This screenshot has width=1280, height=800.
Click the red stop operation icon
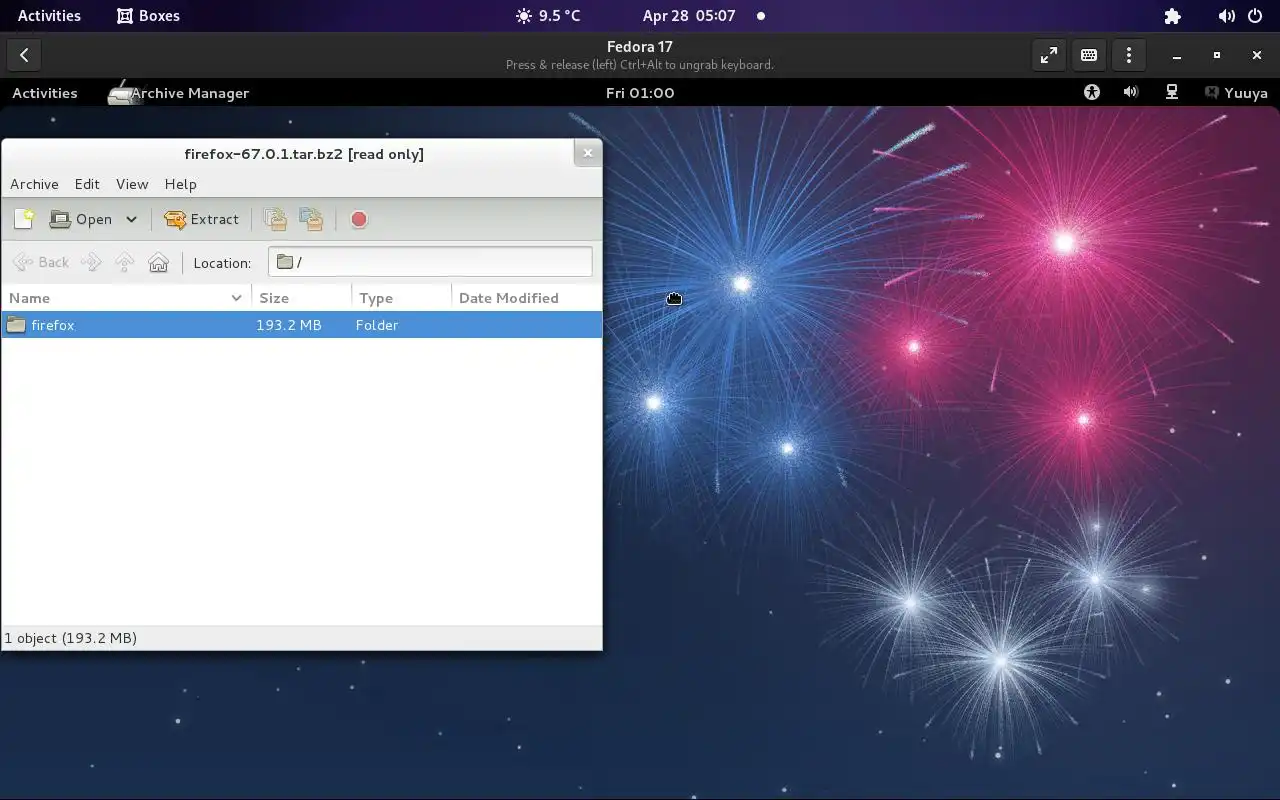point(359,219)
